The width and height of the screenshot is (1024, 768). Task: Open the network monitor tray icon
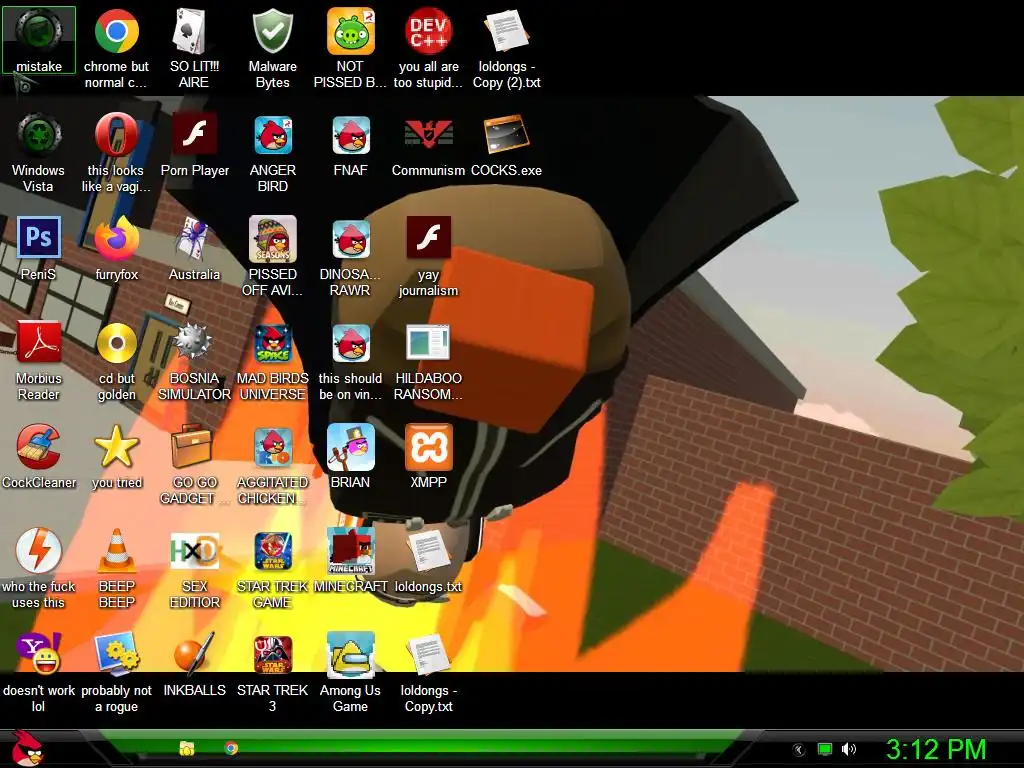825,749
